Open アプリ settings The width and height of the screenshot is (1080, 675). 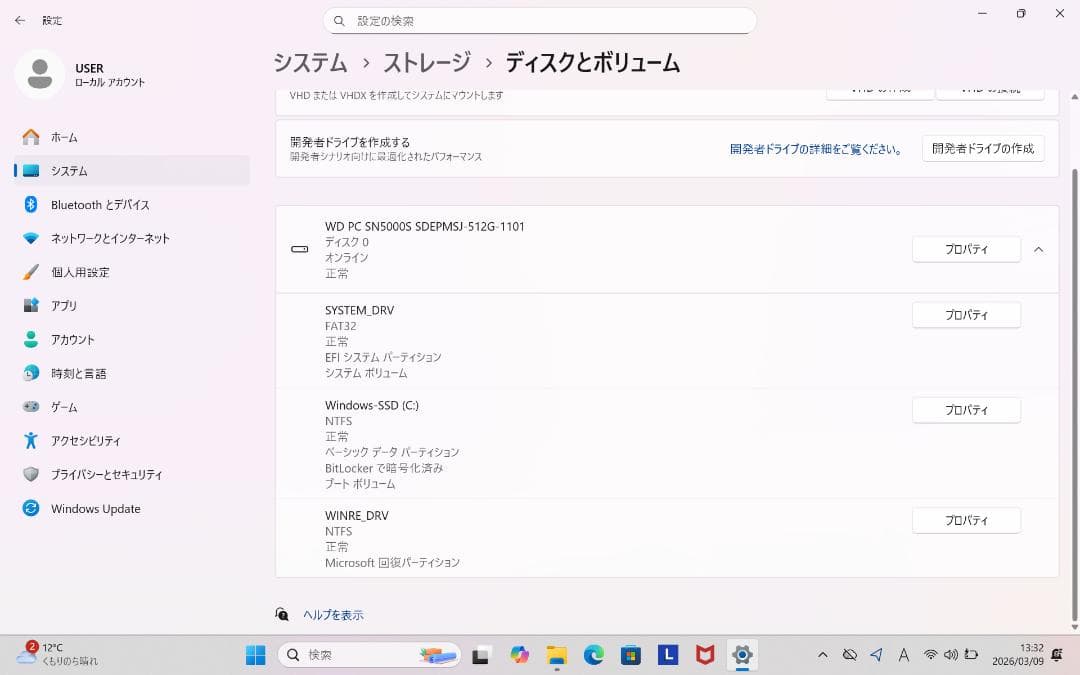click(x=132, y=306)
